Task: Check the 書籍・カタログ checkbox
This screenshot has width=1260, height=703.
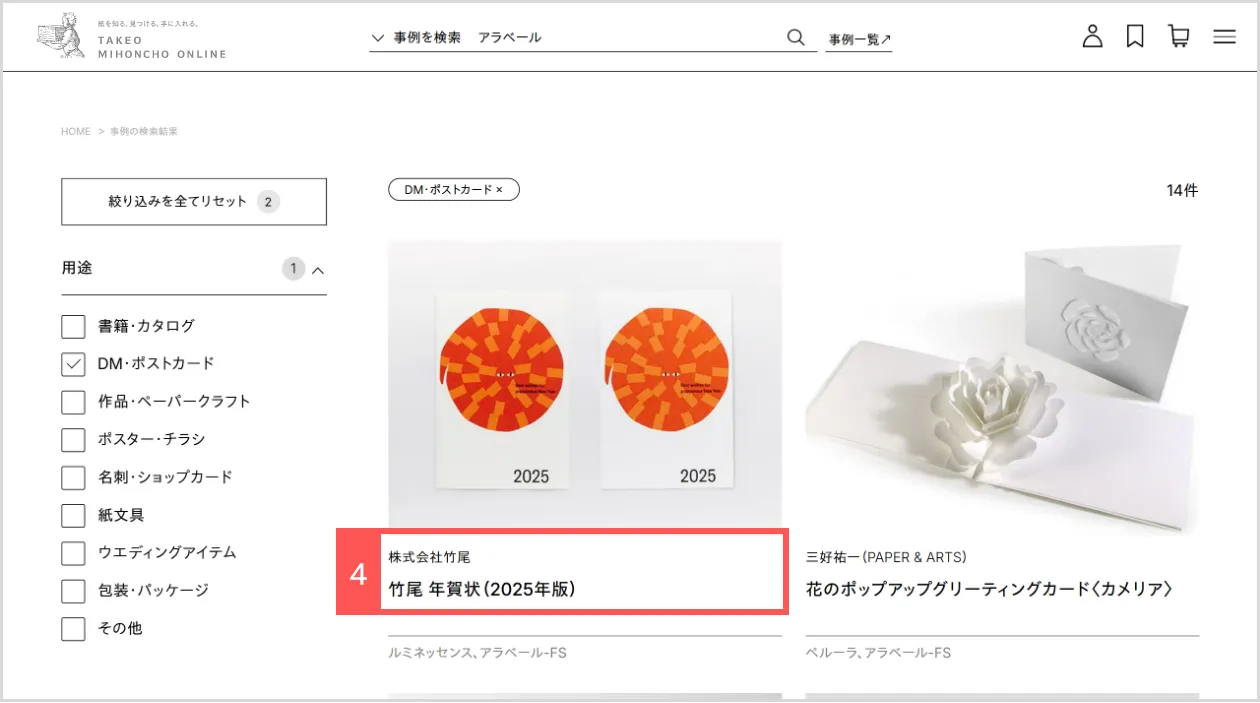Action: click(x=73, y=326)
